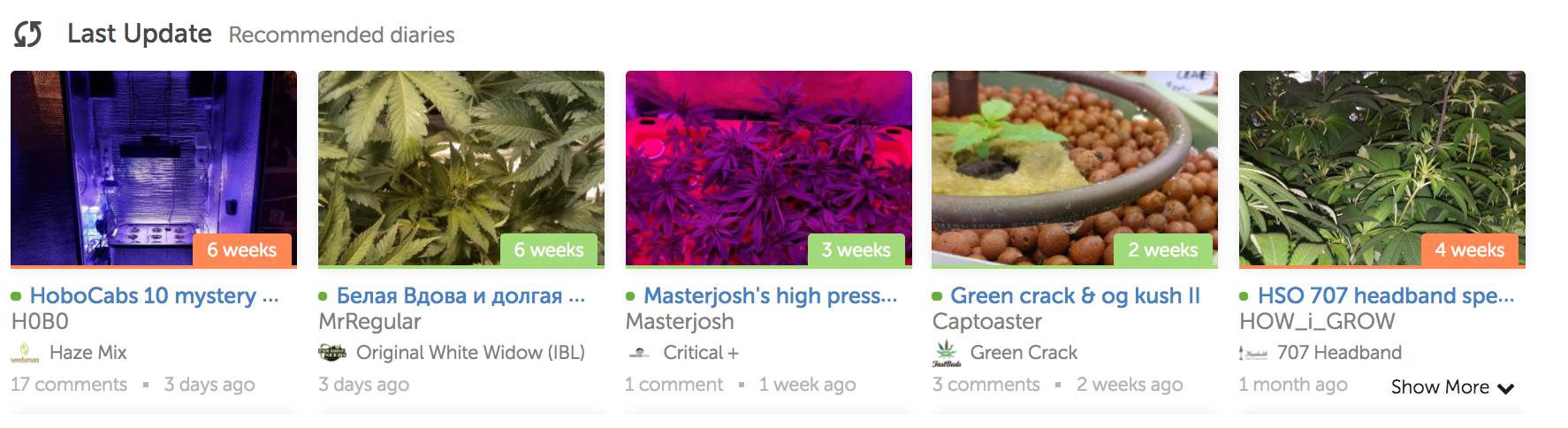Select the Last Update tab
The height and width of the screenshot is (428, 1568).
pos(140,34)
